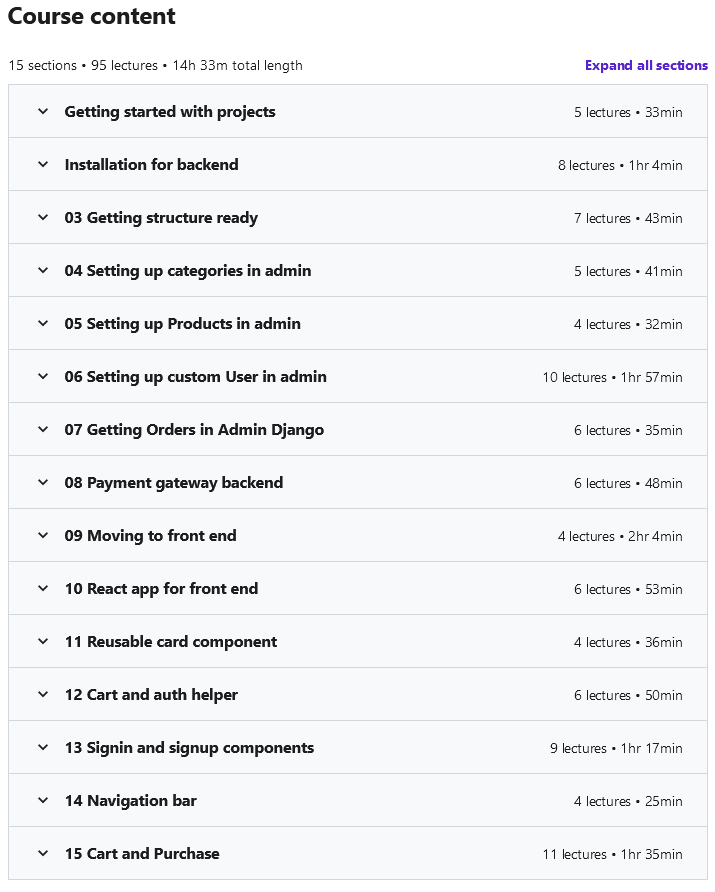Viewport: 715px width, 892px height.
Task: Expand the Getting started with projects chevron
Action: coord(43,111)
